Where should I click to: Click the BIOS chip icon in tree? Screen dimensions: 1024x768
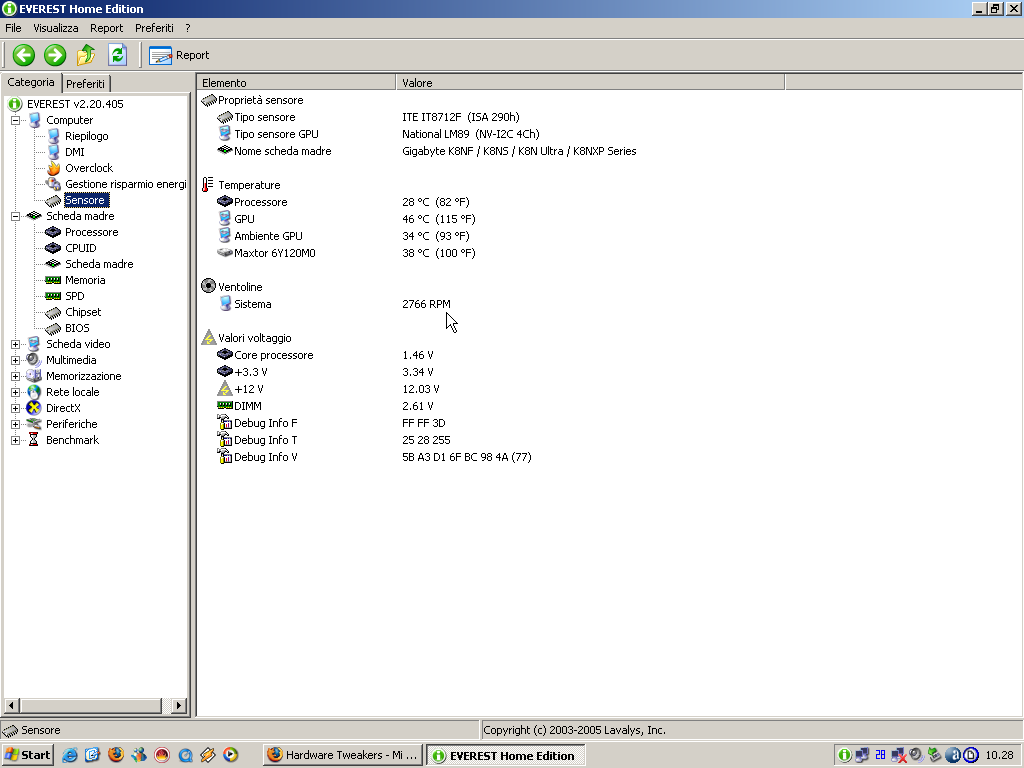coord(53,328)
